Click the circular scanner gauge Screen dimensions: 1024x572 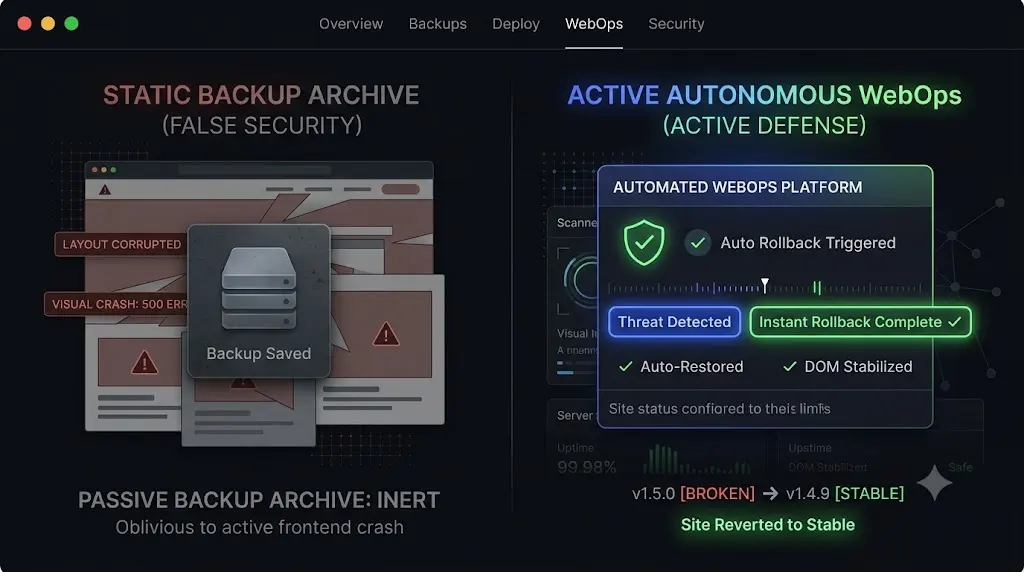click(x=581, y=281)
